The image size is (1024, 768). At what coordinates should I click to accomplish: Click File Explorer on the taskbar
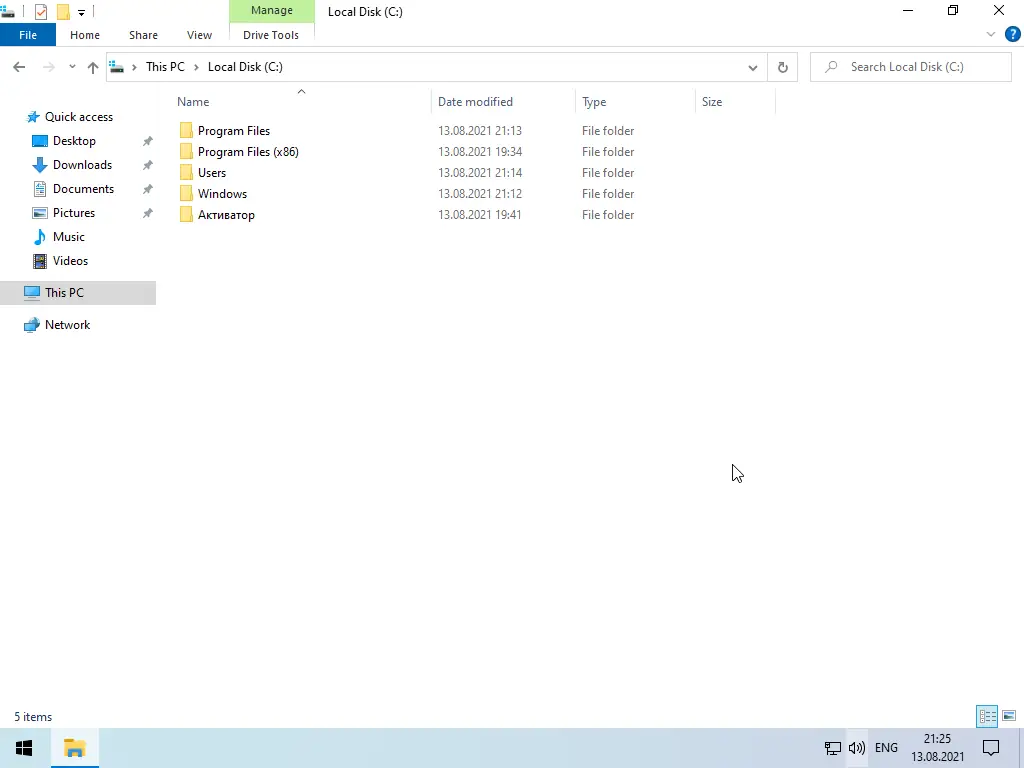point(74,748)
